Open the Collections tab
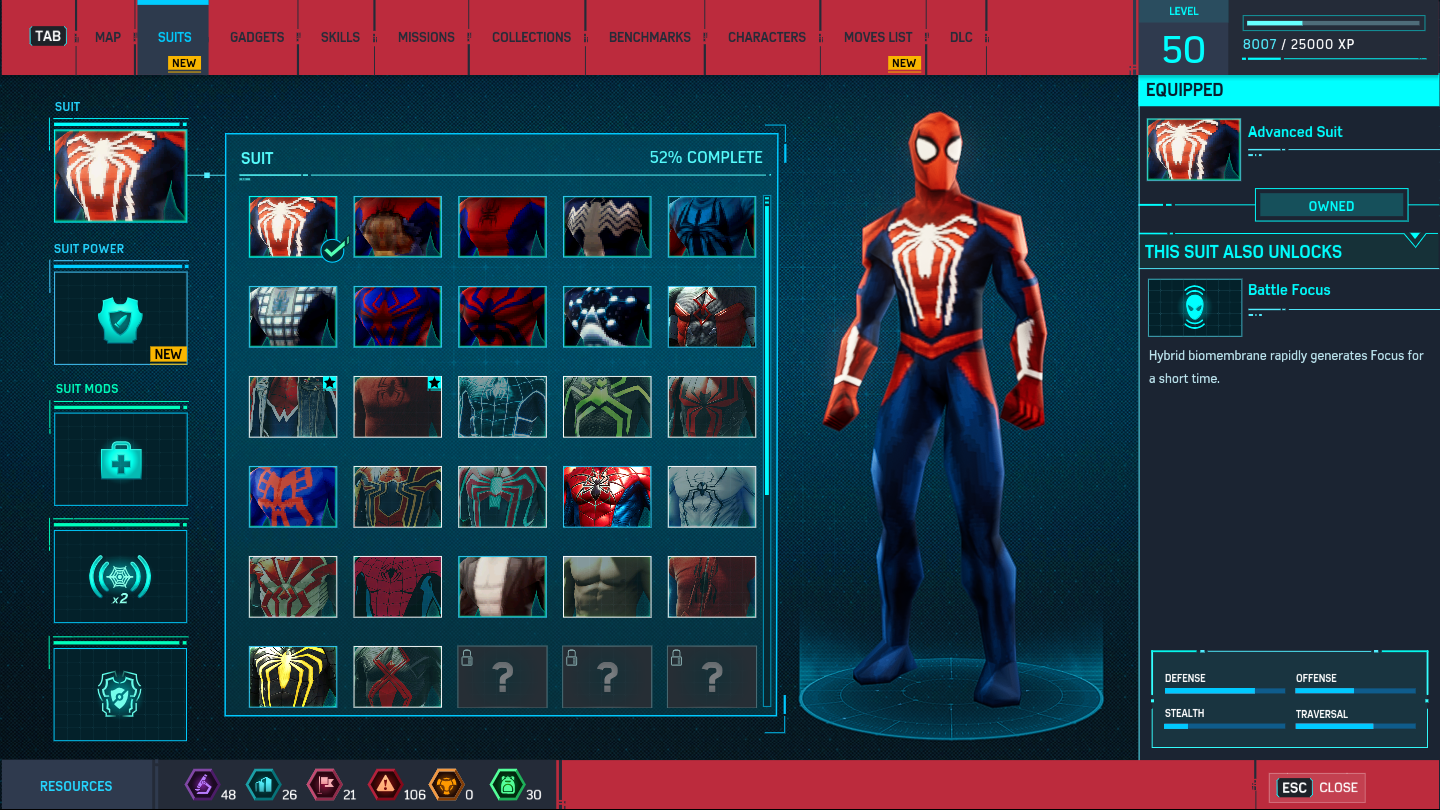 coord(531,37)
